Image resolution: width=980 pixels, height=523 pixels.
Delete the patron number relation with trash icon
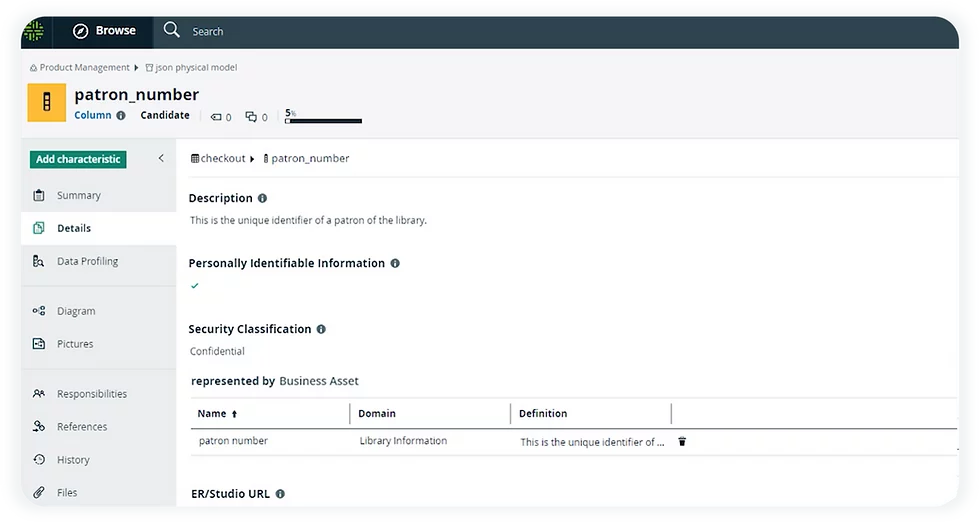[682, 442]
